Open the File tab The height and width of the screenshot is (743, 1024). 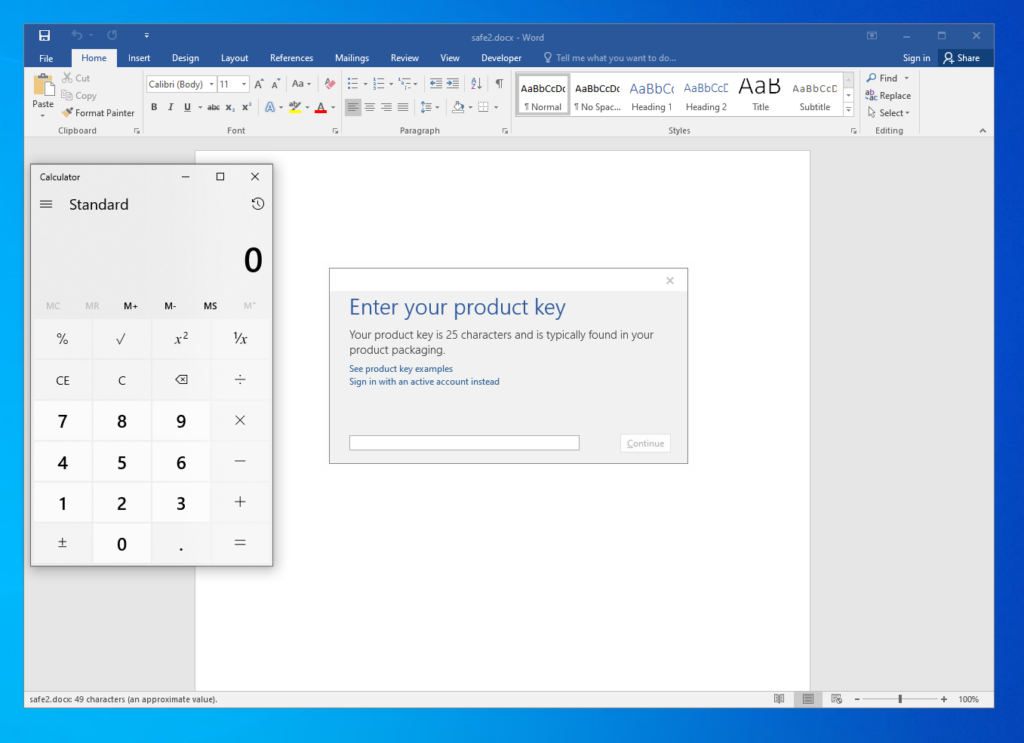click(x=46, y=58)
